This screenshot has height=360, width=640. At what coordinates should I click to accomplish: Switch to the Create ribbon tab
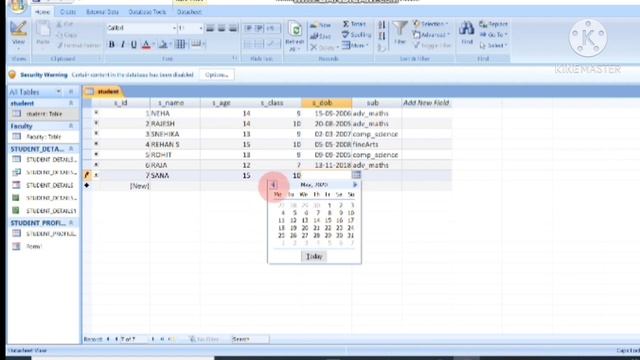[68, 12]
